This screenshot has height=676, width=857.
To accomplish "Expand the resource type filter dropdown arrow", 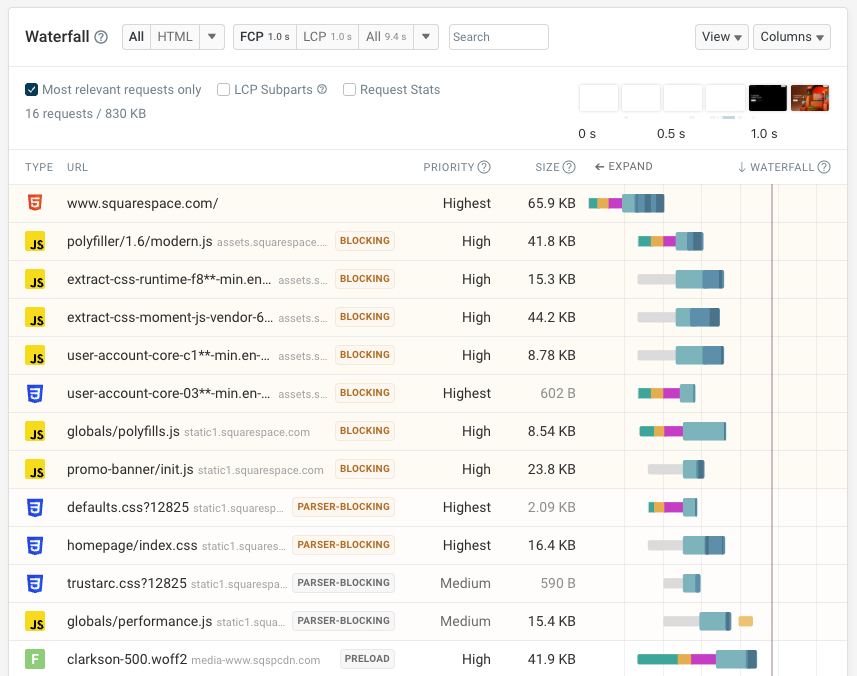I will click(212, 37).
